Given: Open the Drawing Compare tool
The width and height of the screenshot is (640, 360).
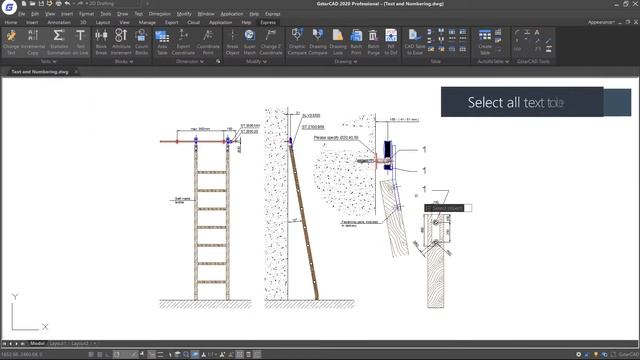Looking at the screenshot, I should 318,42.
